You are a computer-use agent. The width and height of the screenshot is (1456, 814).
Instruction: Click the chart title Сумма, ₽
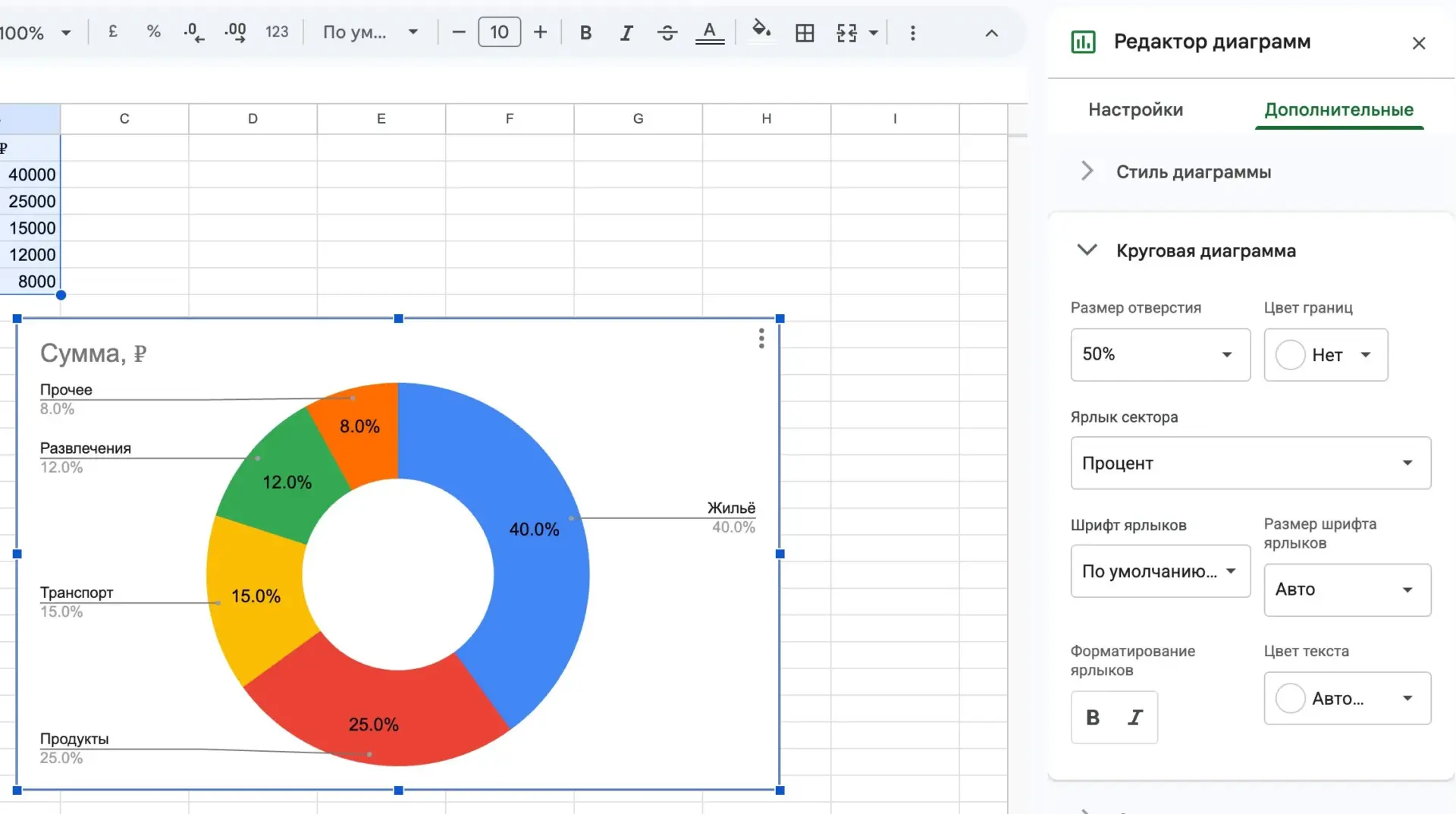click(x=93, y=354)
